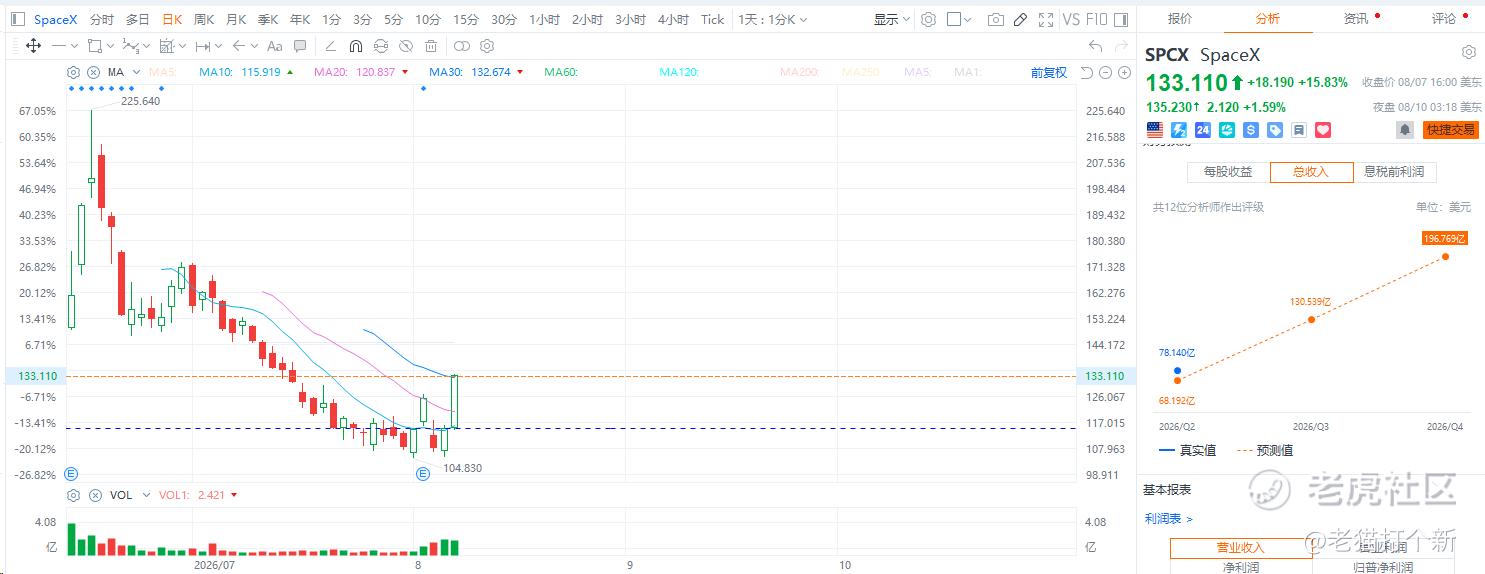1485x574 pixels.
Task: Click the US flag market icon
Action: click(1155, 130)
